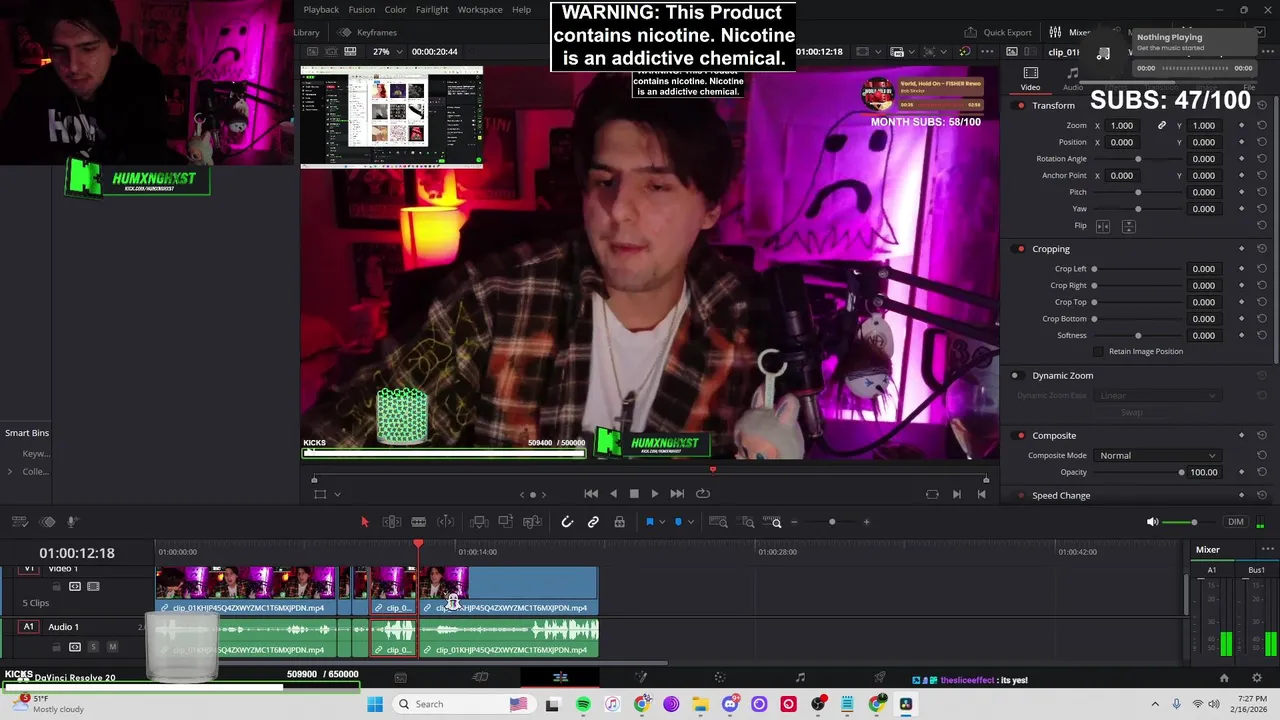Viewport: 1280px width, 720px height.
Task: Go to next clip edit point
Action: click(x=956, y=494)
